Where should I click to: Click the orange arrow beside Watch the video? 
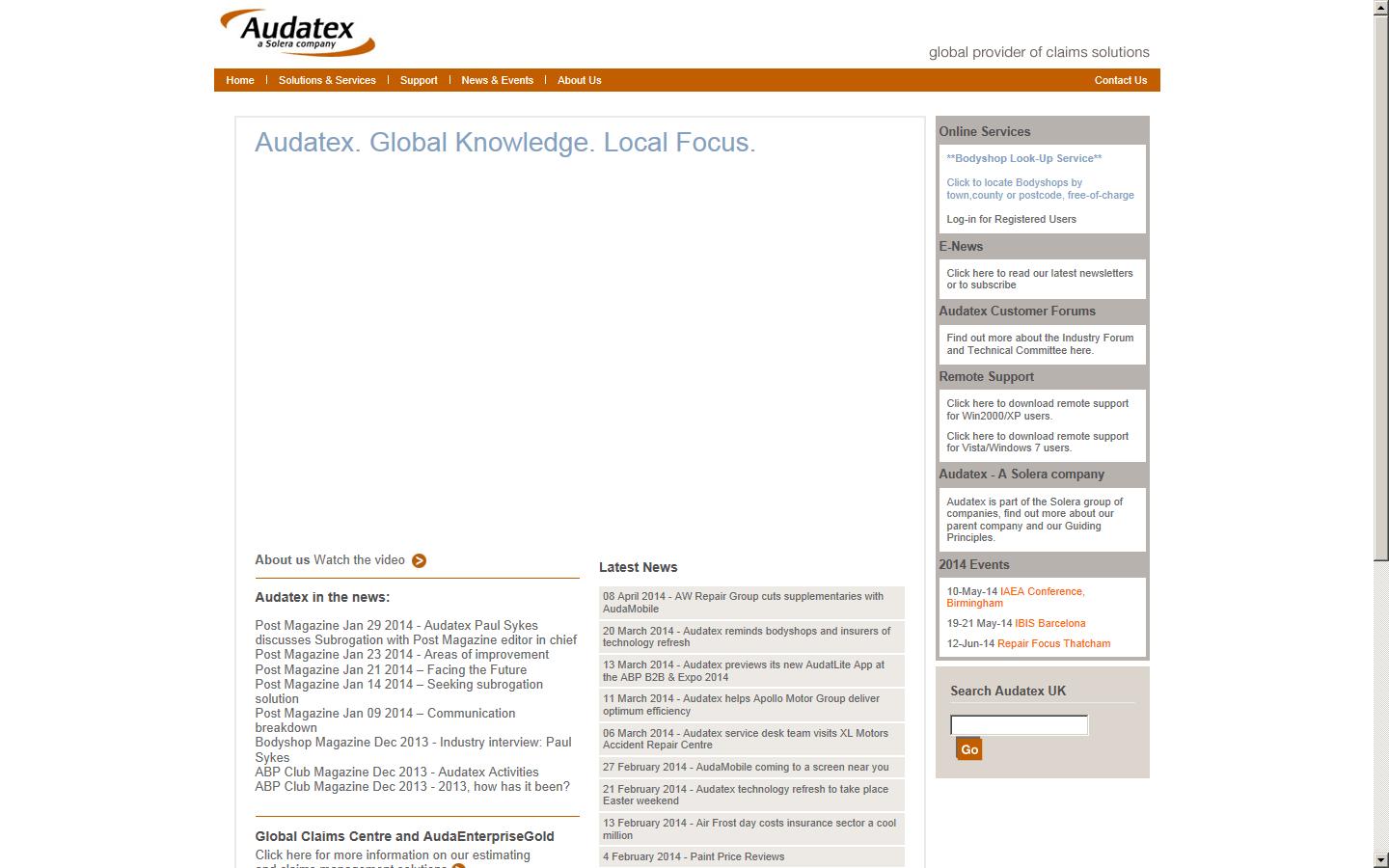point(419,560)
